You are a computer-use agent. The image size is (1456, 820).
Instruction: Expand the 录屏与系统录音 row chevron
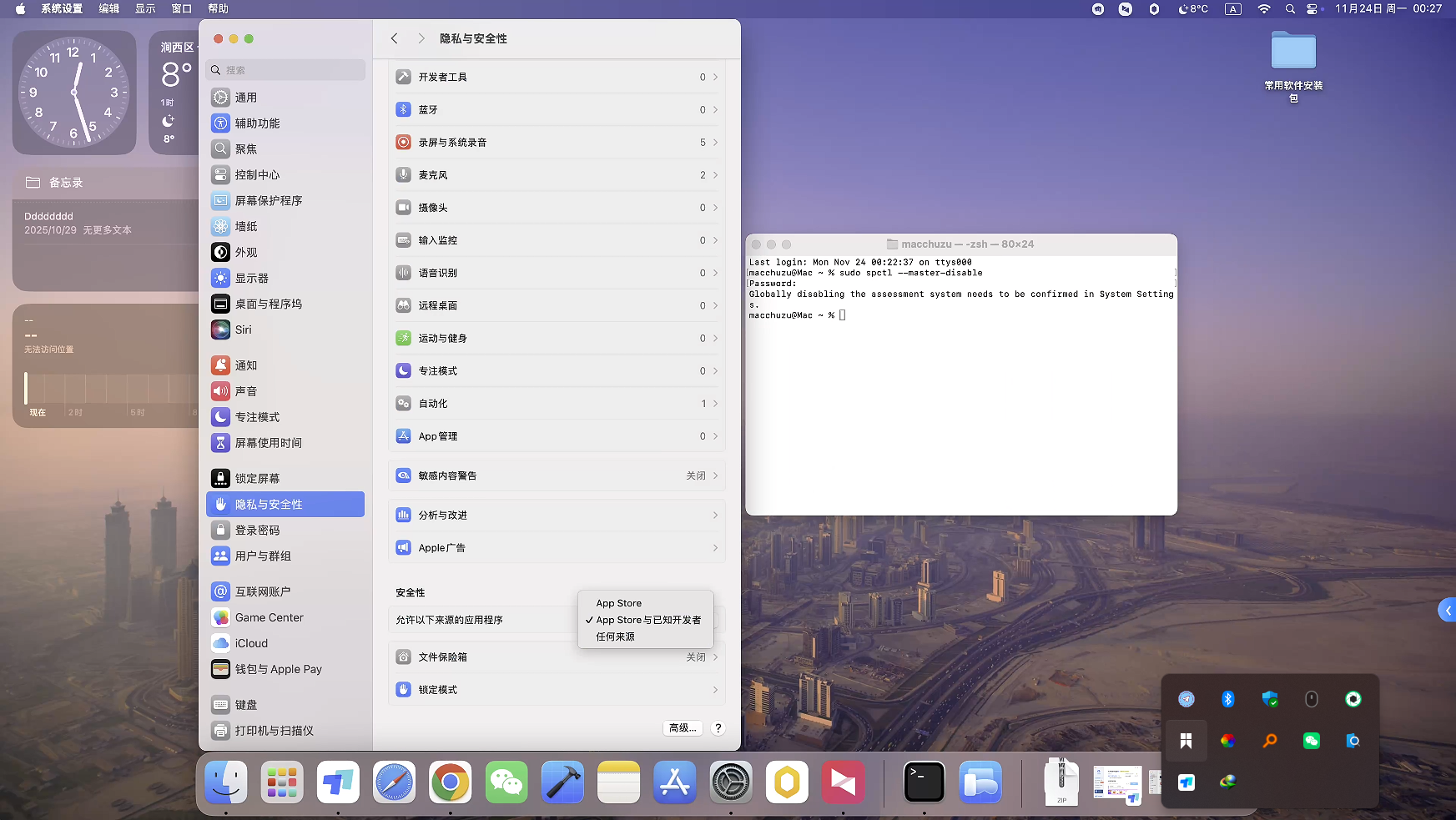[715, 143]
